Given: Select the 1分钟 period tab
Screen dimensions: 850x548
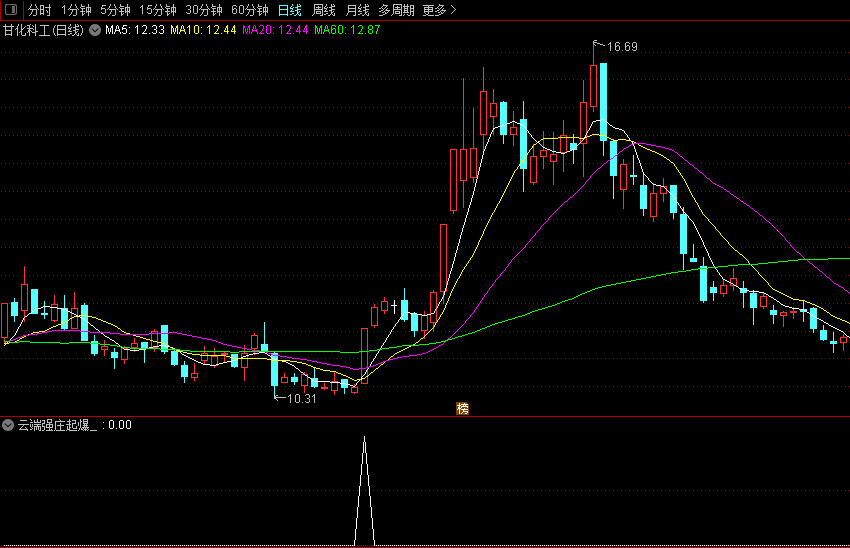Looking at the screenshot, I should [76, 10].
